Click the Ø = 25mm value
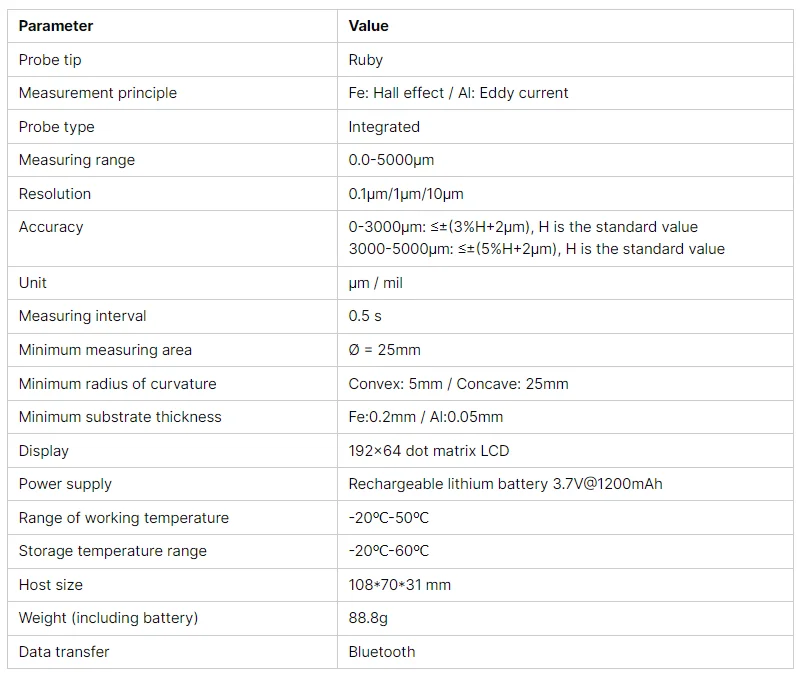This screenshot has height=678, width=805. tap(384, 350)
